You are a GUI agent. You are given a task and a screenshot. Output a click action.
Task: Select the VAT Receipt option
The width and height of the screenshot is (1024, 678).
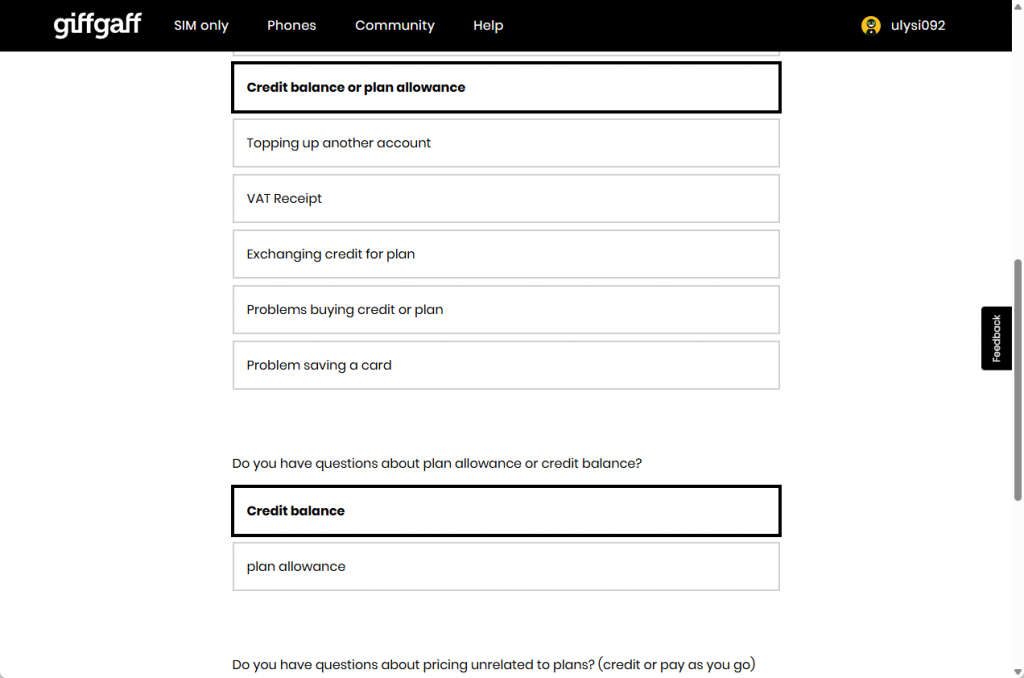click(x=506, y=199)
